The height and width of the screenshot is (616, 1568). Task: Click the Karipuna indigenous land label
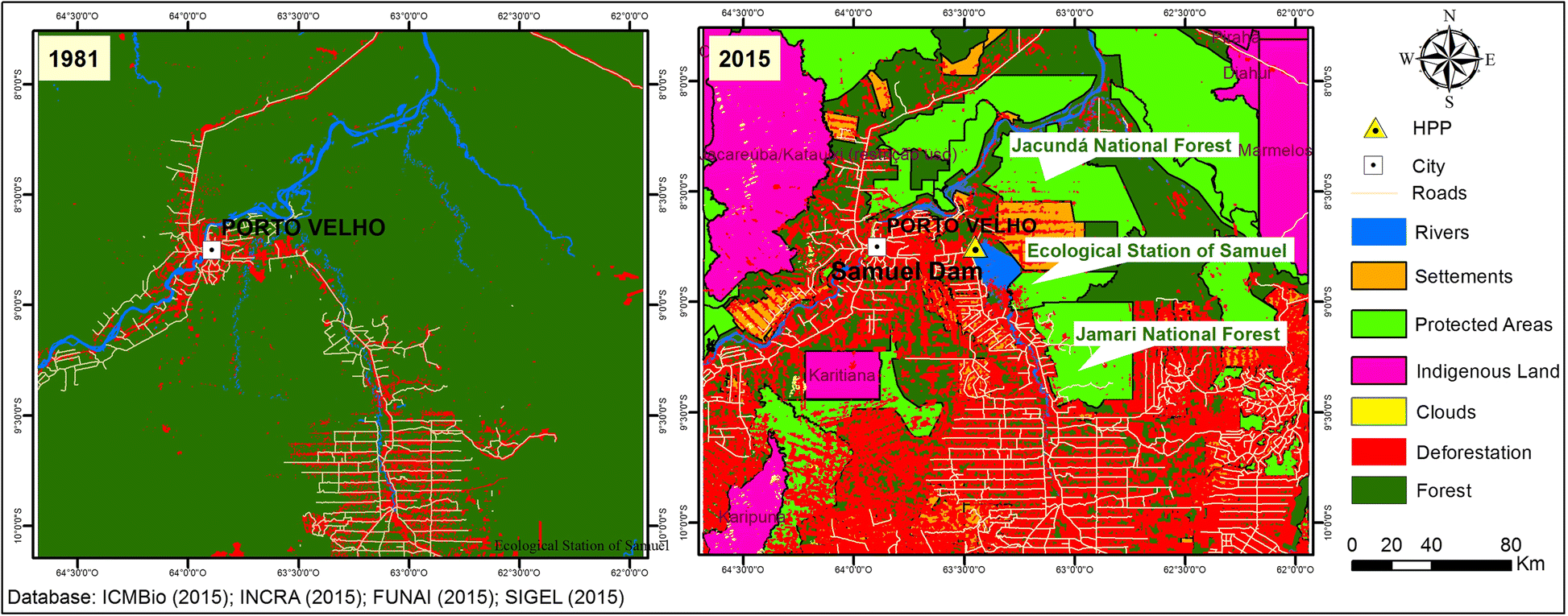tap(751, 517)
